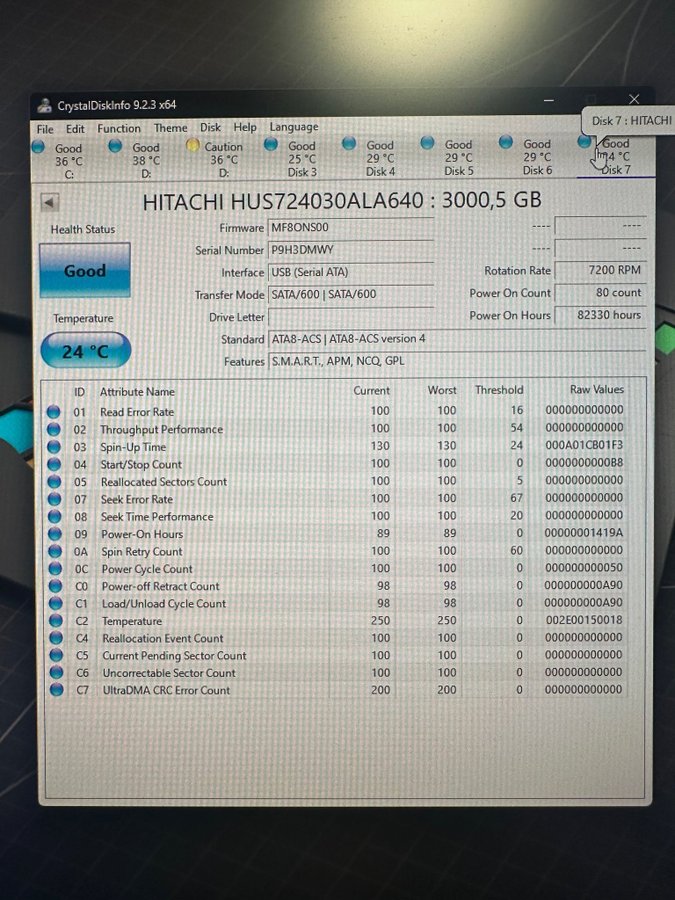Screen dimensions: 675x900
Task: Click the status orb beside Reallocated Sectors Count
Action: (x=54, y=482)
